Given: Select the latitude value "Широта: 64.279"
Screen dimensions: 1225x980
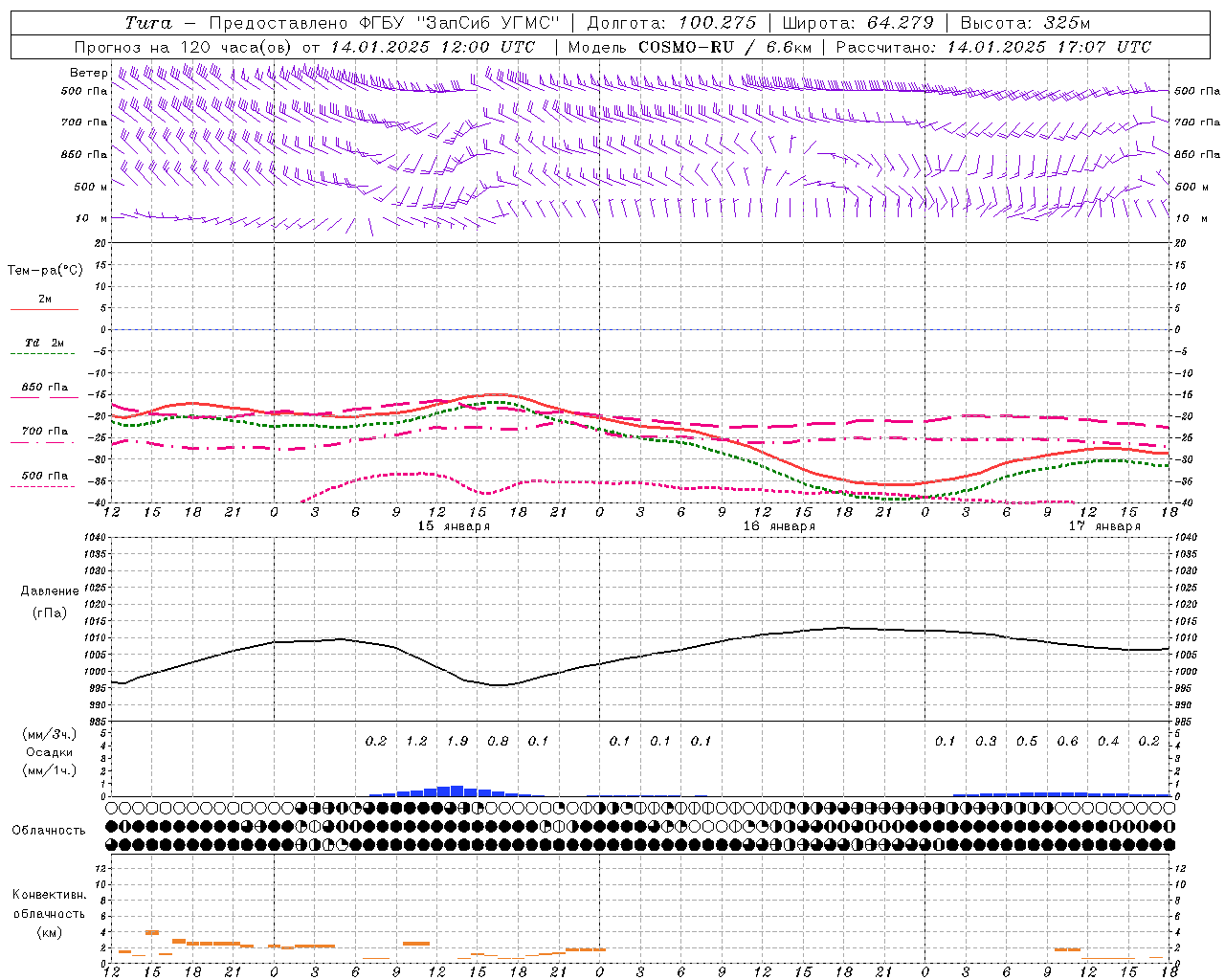Looking at the screenshot, I should pos(857,23).
